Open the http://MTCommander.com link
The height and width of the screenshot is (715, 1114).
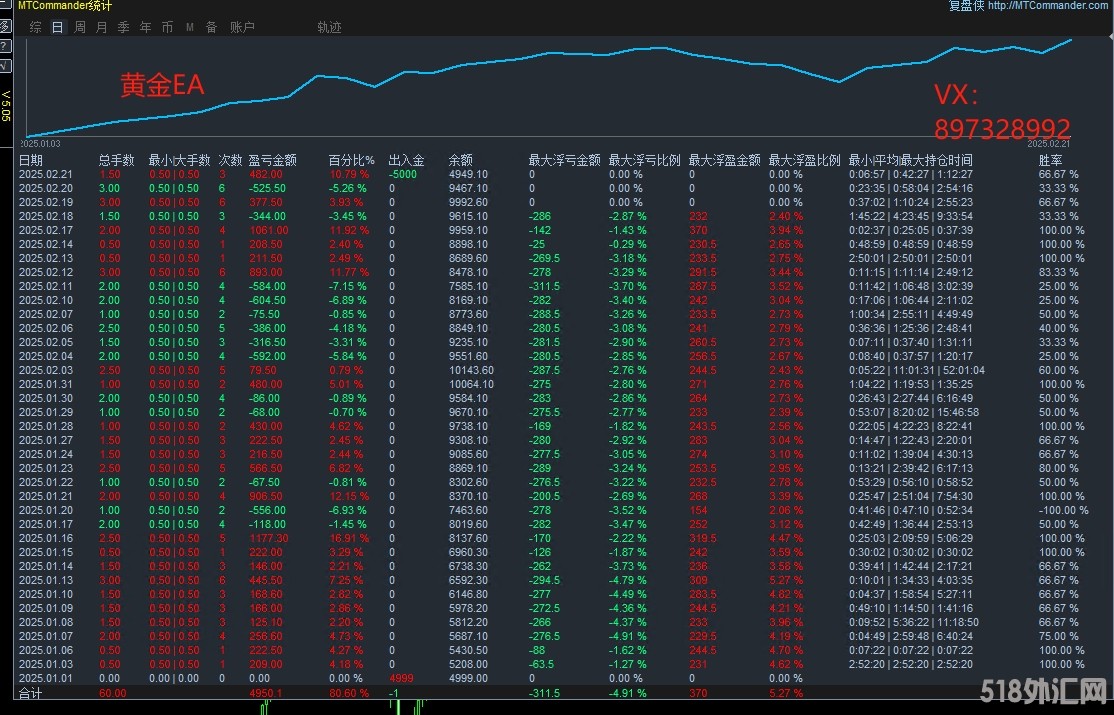coord(1048,6)
